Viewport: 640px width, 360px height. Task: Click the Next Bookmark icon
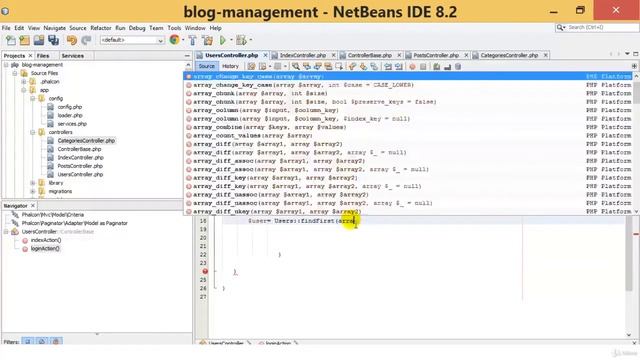(x=363, y=66)
